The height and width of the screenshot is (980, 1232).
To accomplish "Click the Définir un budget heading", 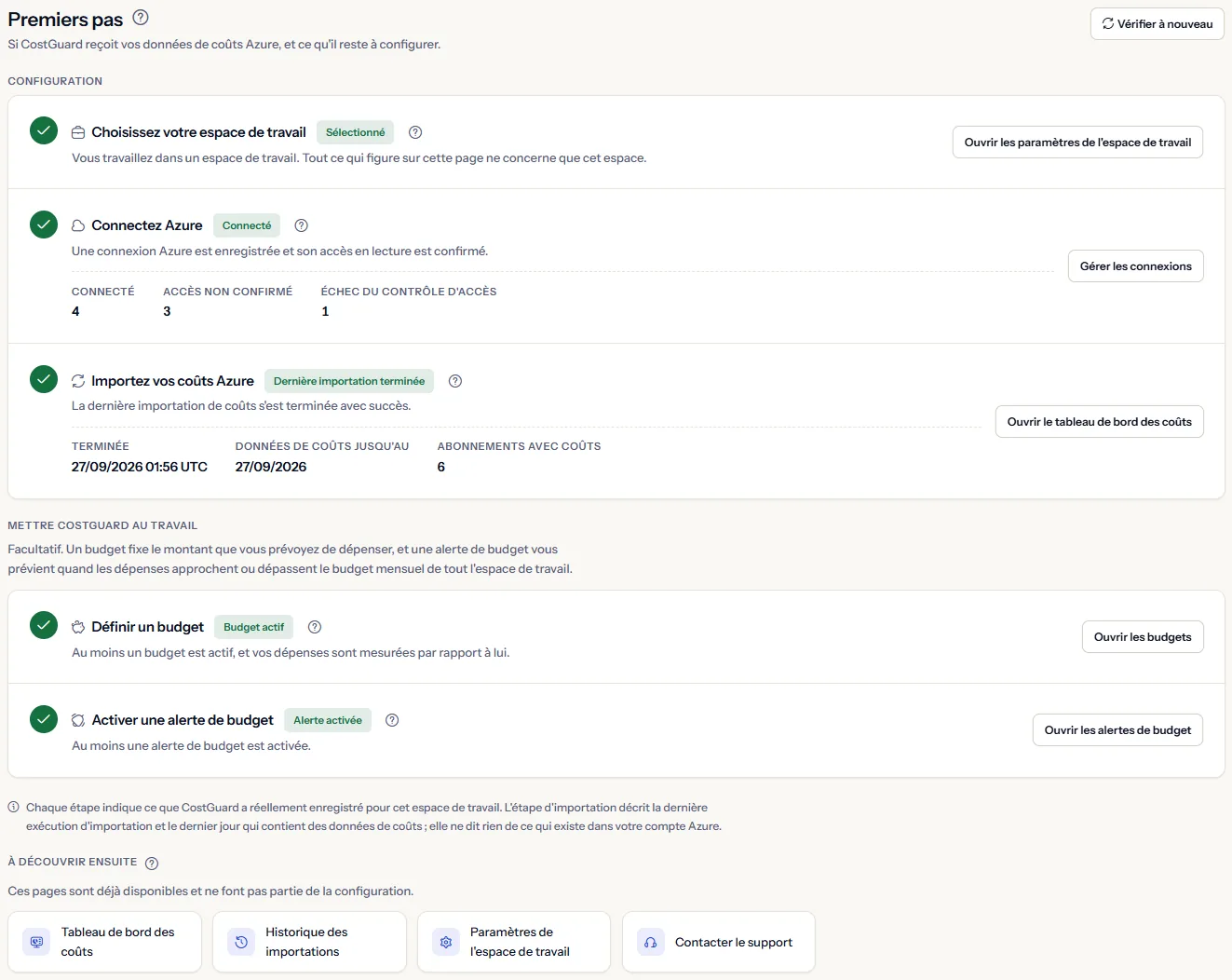I will pyautogui.click(x=147, y=627).
